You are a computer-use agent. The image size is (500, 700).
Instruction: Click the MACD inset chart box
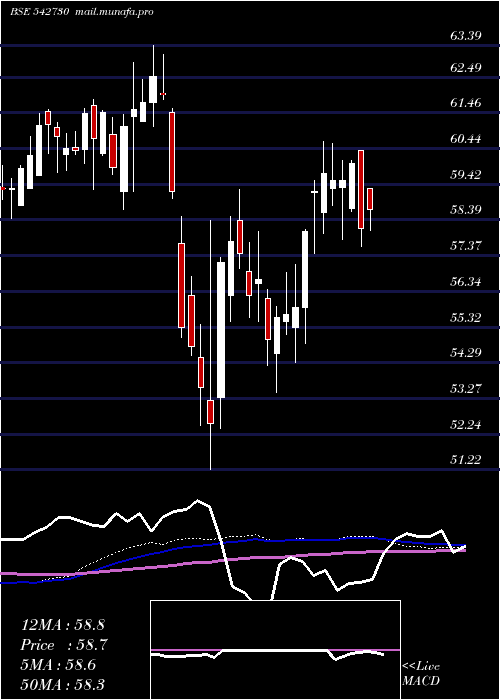point(275,650)
